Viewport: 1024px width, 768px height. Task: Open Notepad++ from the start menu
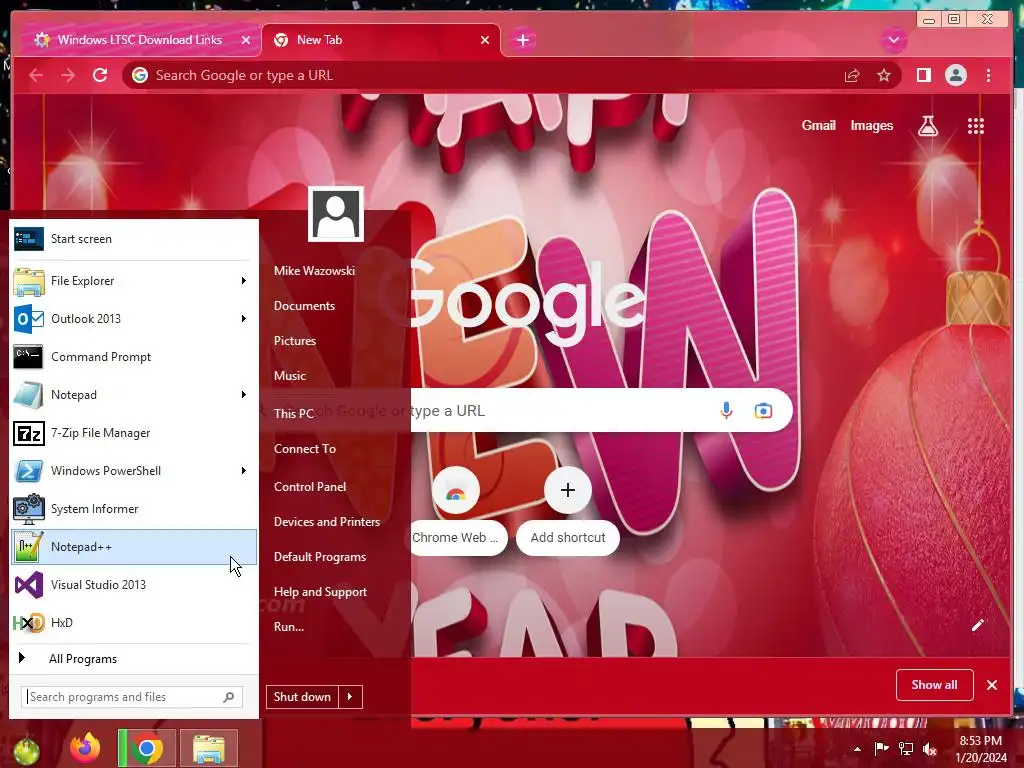pyautogui.click(x=134, y=547)
